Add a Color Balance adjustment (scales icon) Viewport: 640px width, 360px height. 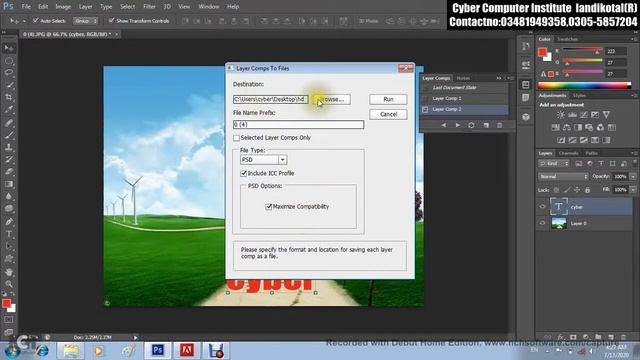(567, 128)
